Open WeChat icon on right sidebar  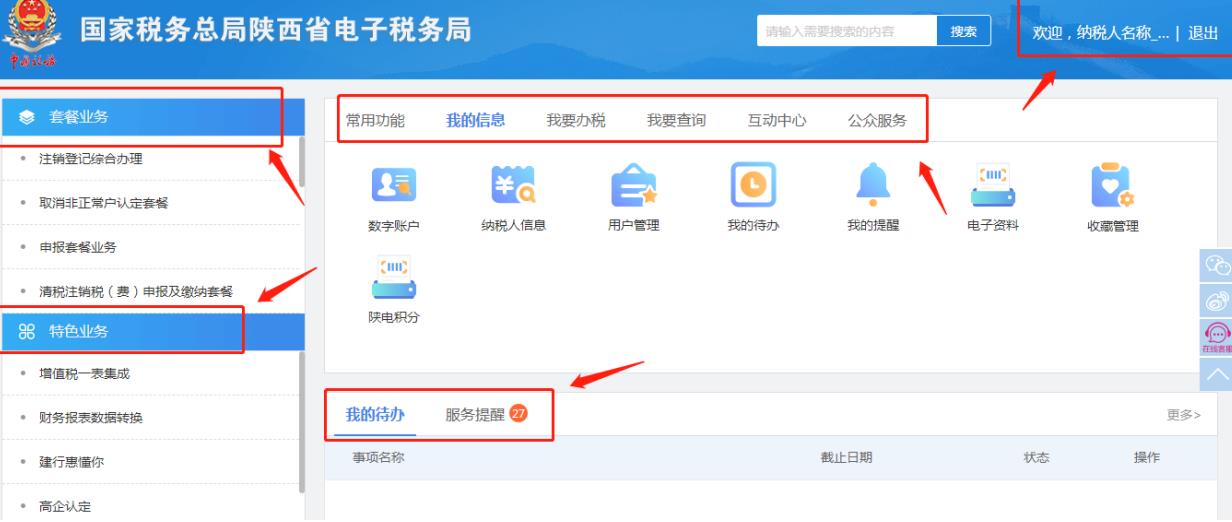[x=1216, y=265]
